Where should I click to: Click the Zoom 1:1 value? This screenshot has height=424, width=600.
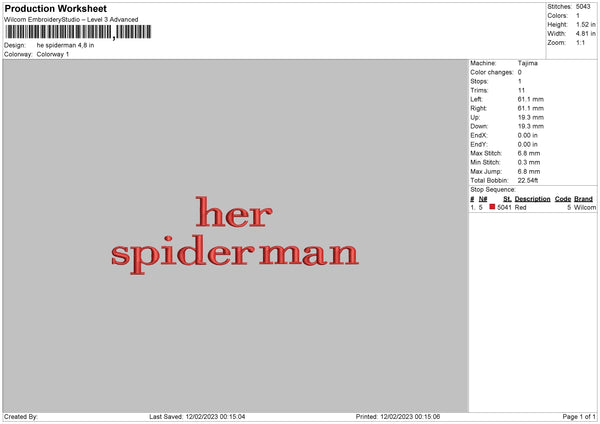pos(580,42)
